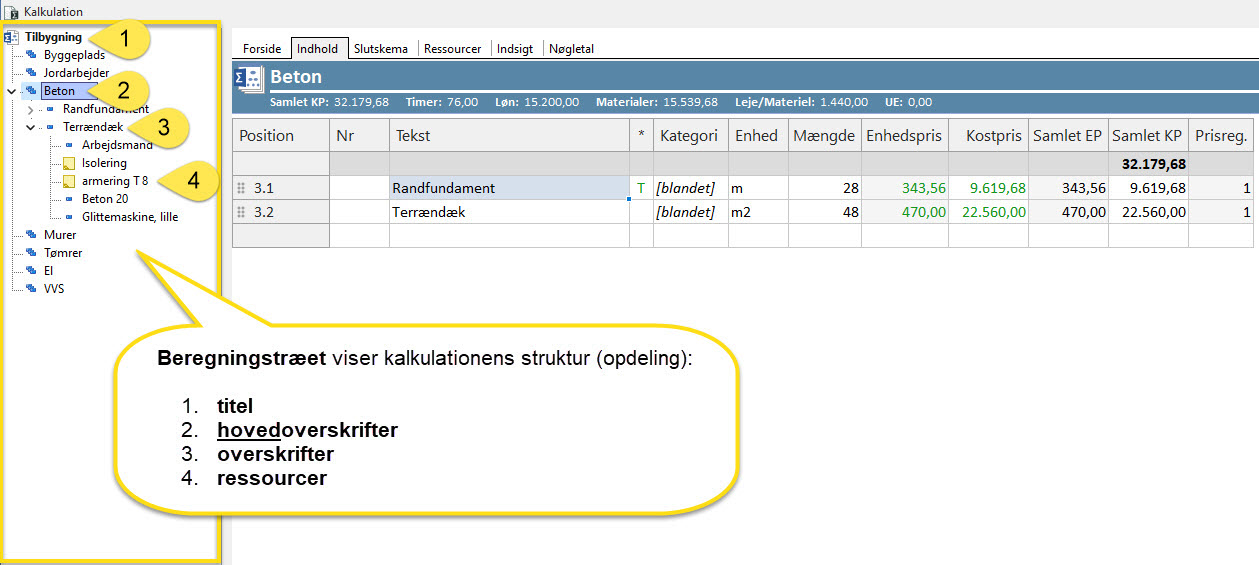Click the VVS node icon

(x=31, y=289)
